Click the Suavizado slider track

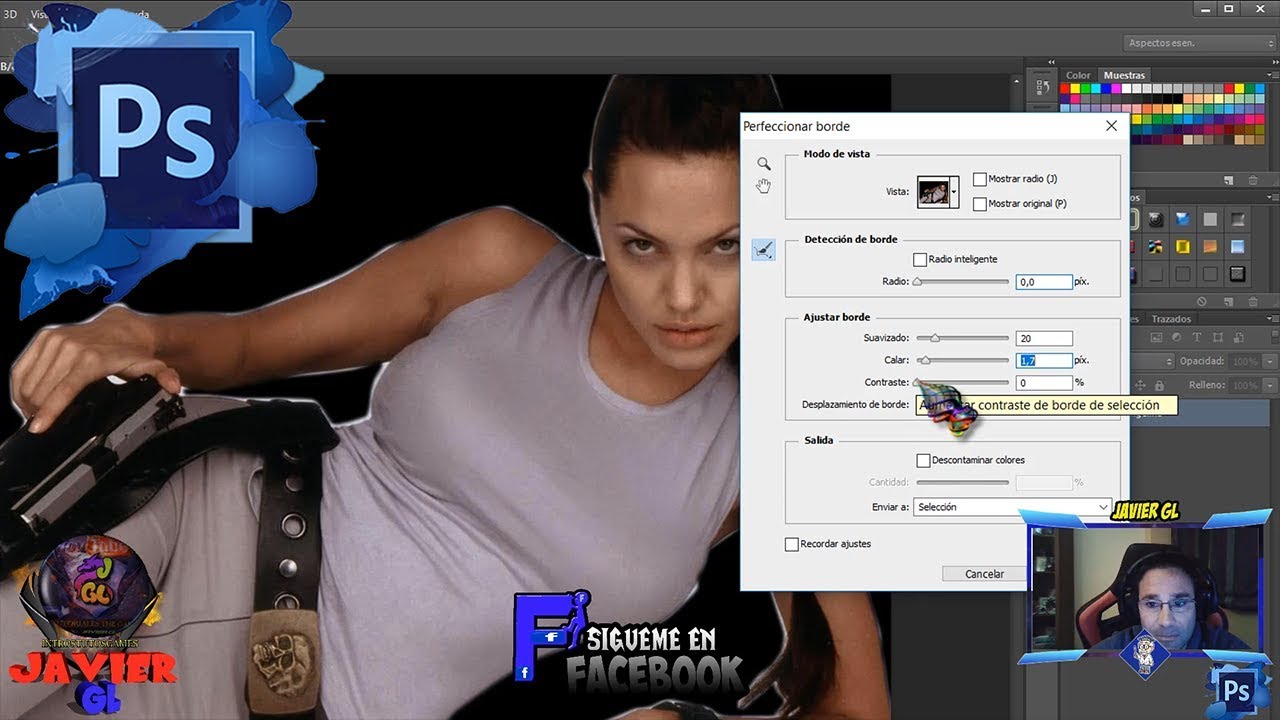click(x=962, y=339)
